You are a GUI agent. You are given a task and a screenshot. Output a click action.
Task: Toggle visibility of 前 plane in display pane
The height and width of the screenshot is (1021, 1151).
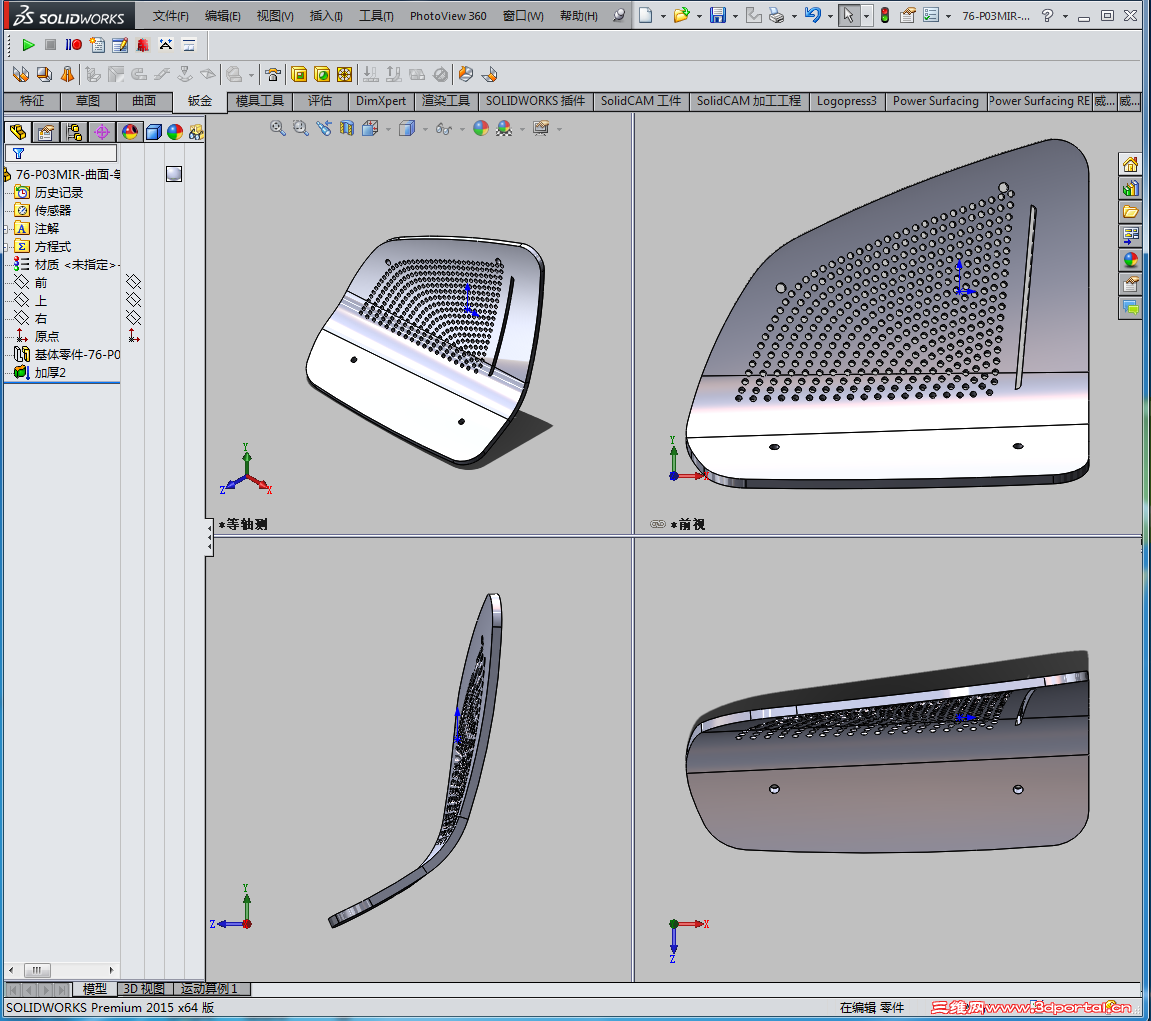[x=134, y=283]
